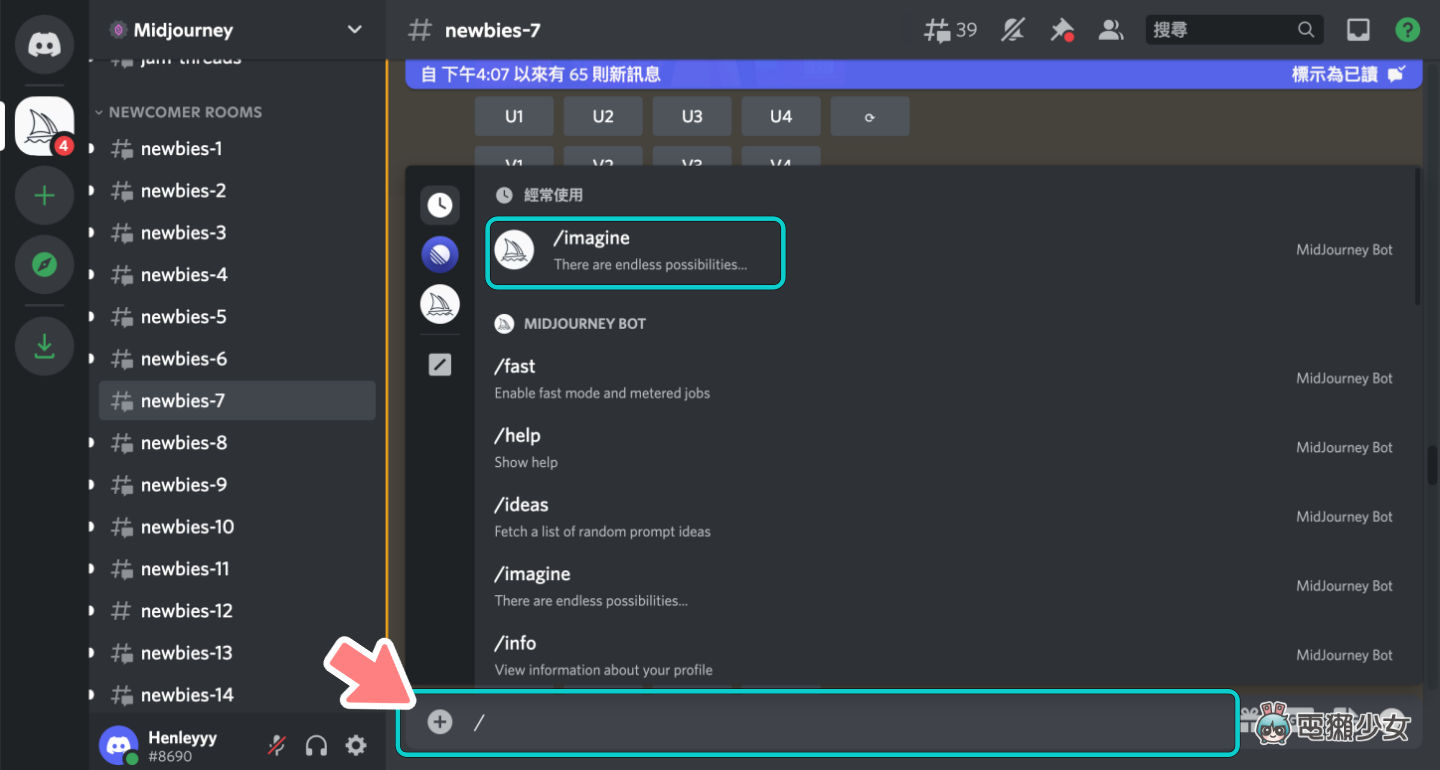The image size is (1440, 770).
Task: Choose the /info command
Action: (944, 655)
